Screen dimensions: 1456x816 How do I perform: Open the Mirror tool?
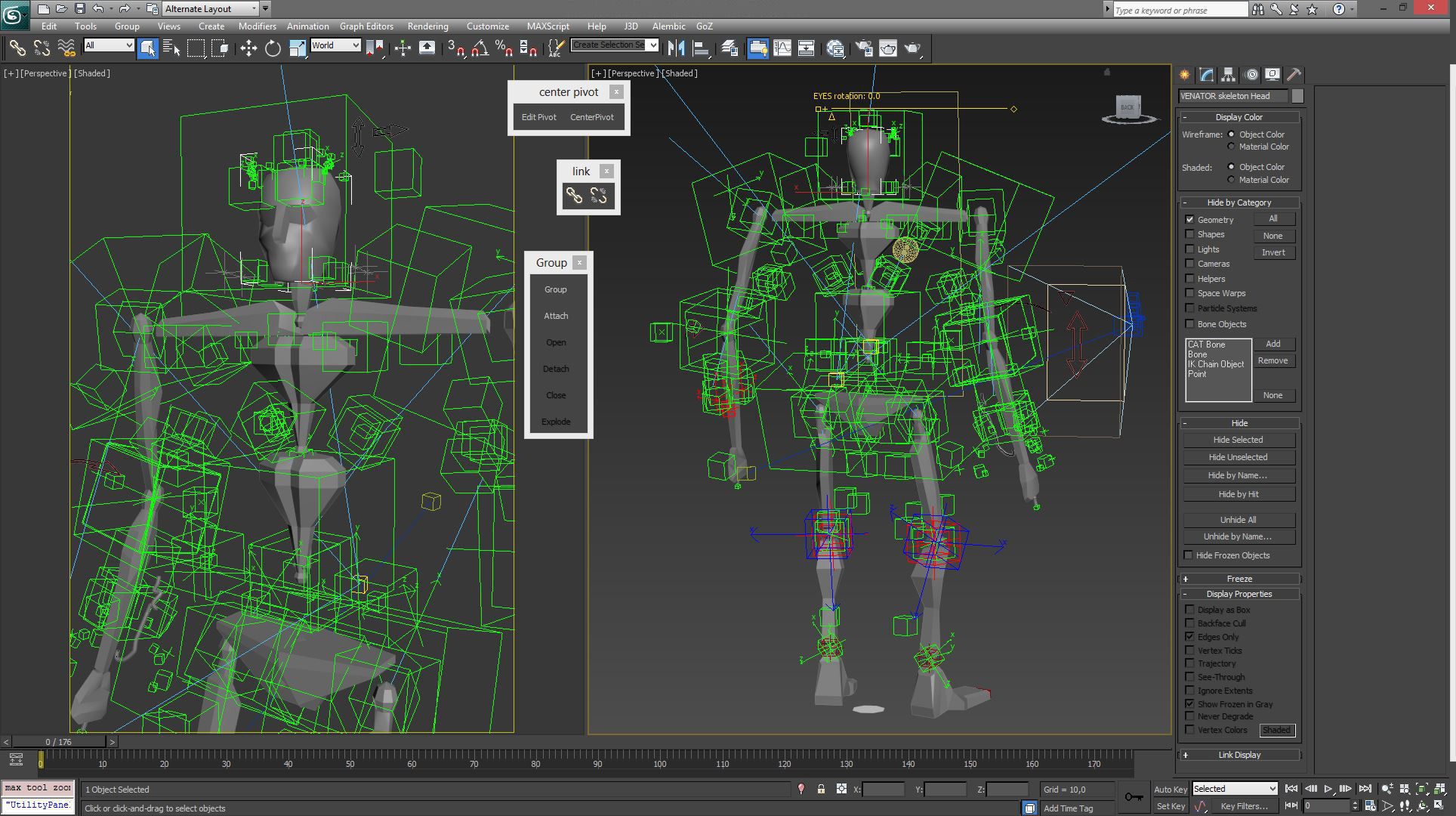(676, 49)
